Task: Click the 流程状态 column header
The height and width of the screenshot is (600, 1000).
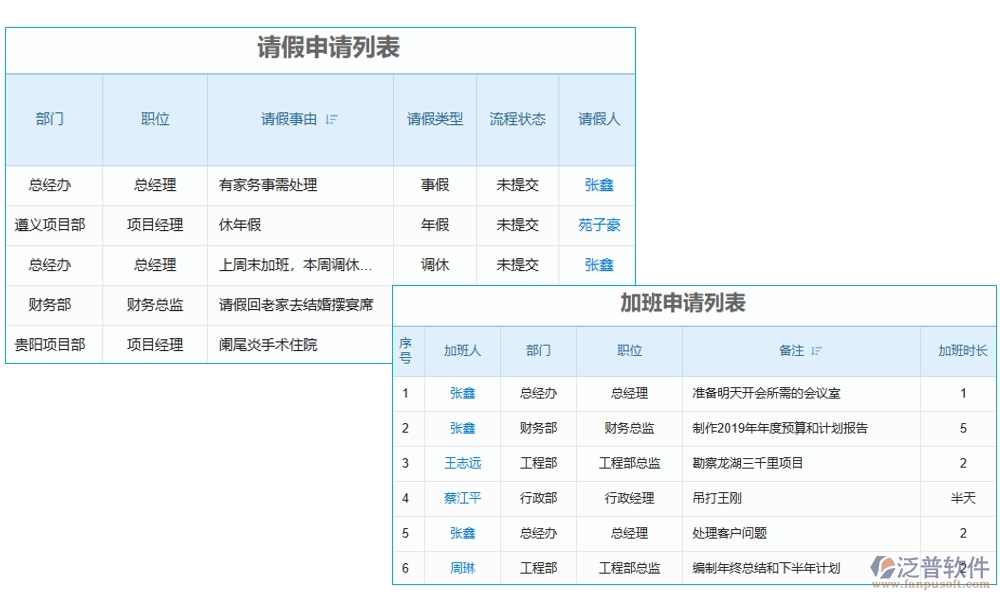Action: tap(518, 118)
